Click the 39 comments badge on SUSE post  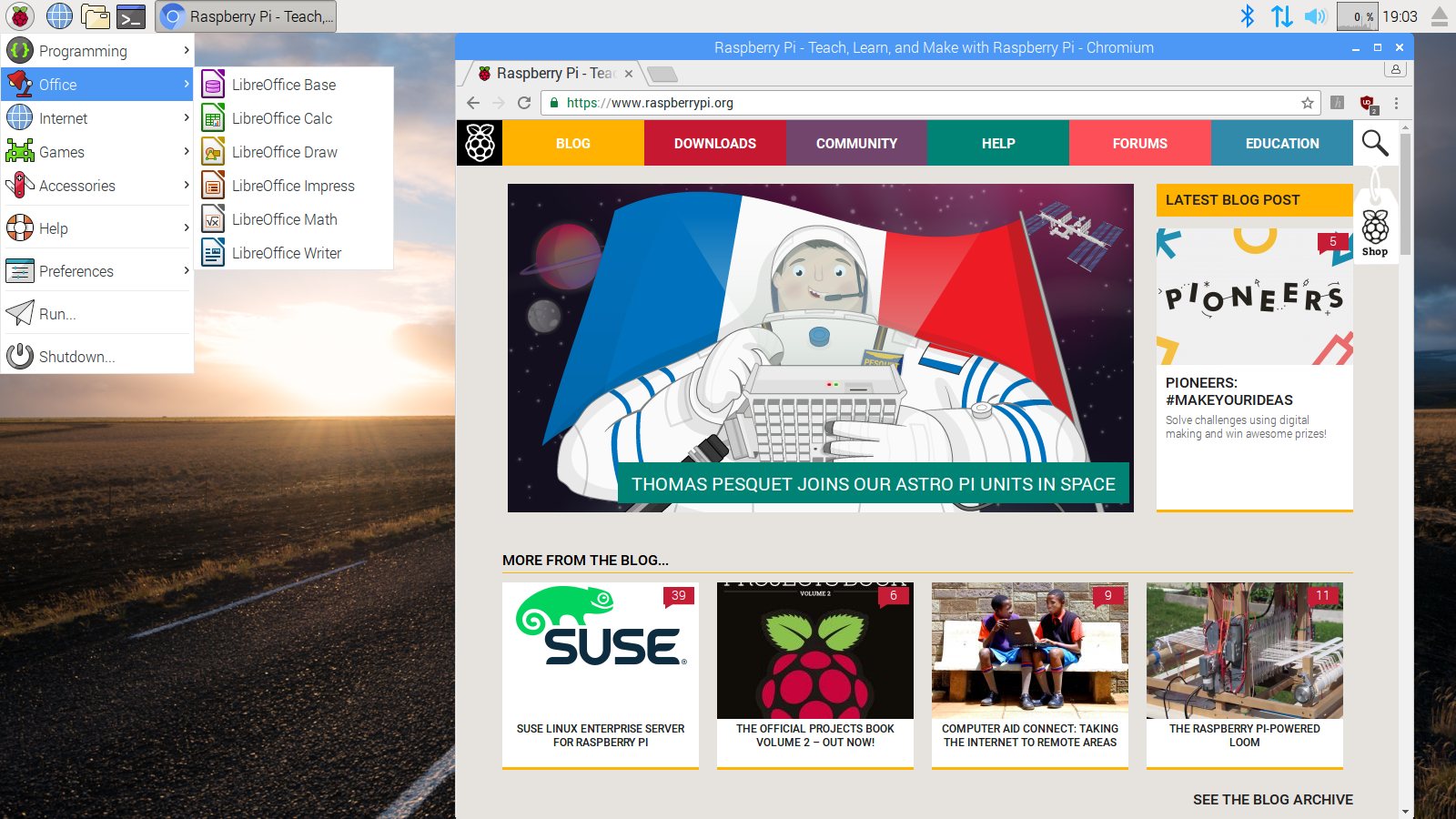(x=679, y=596)
